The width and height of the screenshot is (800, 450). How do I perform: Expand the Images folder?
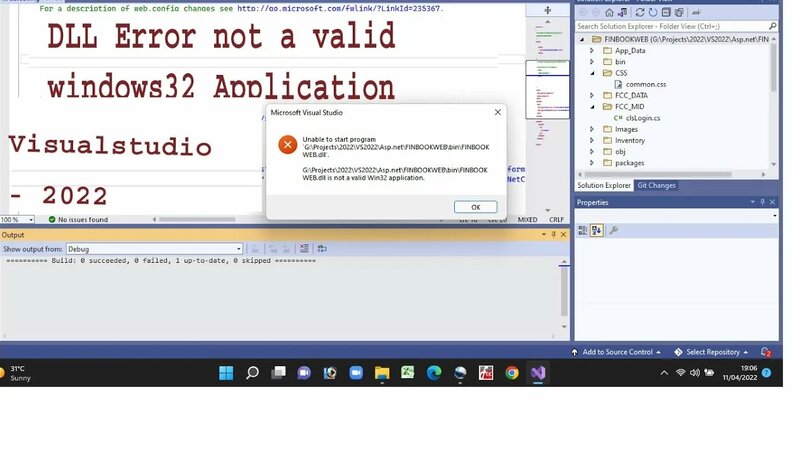(x=592, y=129)
